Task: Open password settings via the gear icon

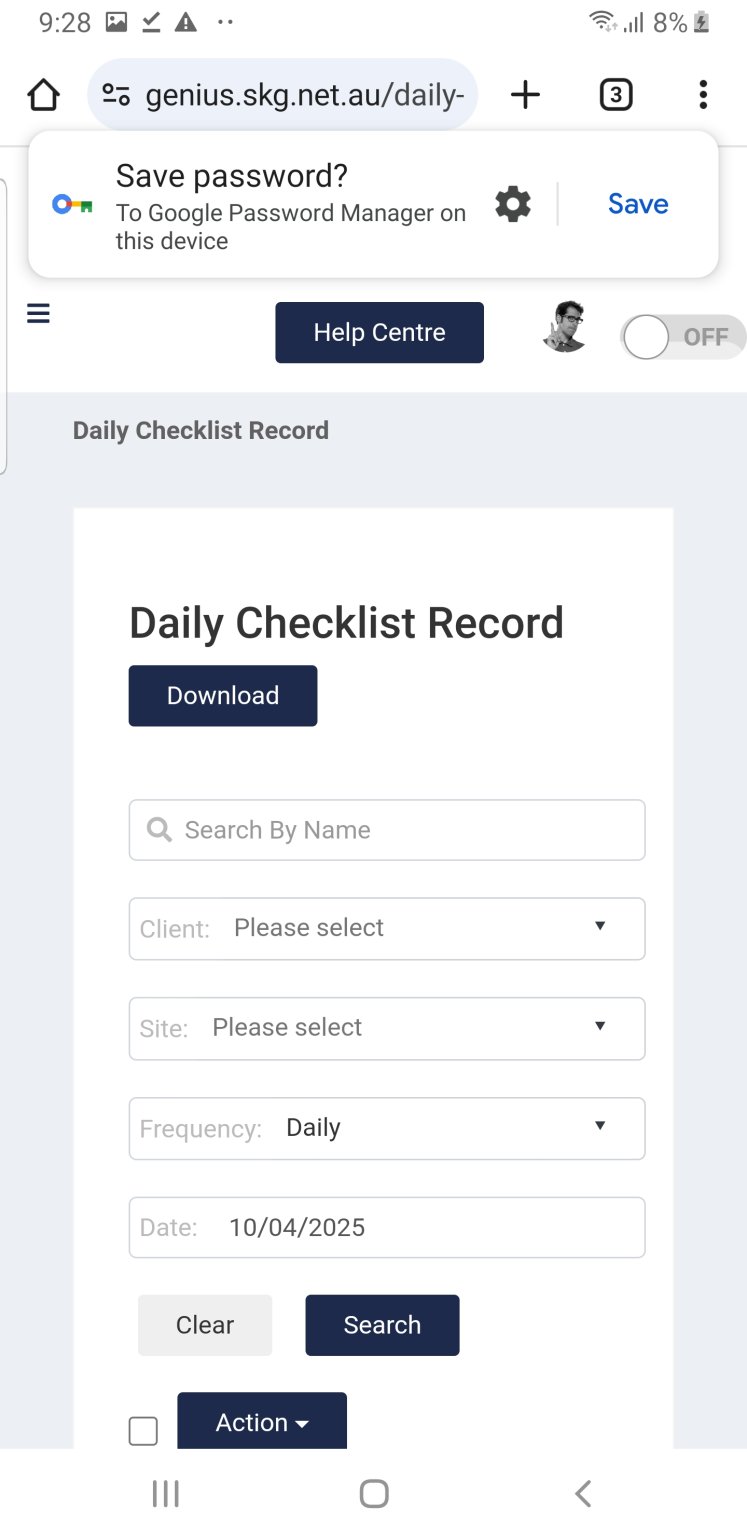Action: [x=512, y=203]
